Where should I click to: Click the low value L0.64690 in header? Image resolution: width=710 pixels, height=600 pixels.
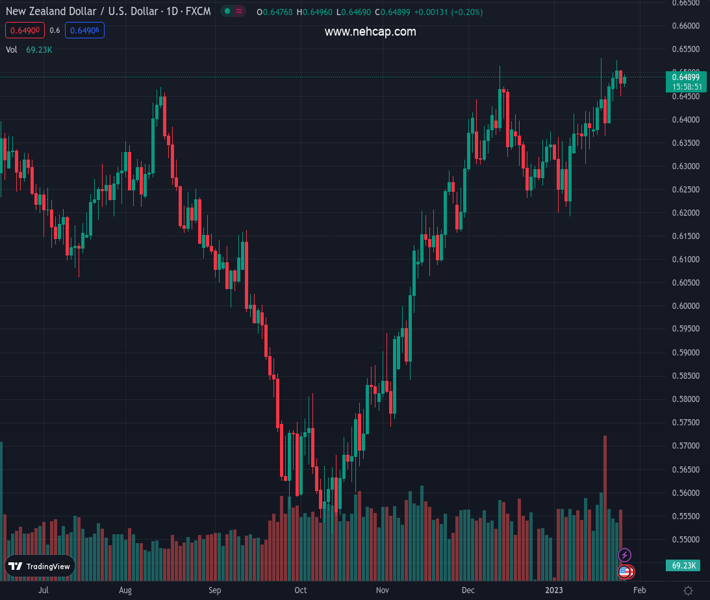[x=354, y=12]
